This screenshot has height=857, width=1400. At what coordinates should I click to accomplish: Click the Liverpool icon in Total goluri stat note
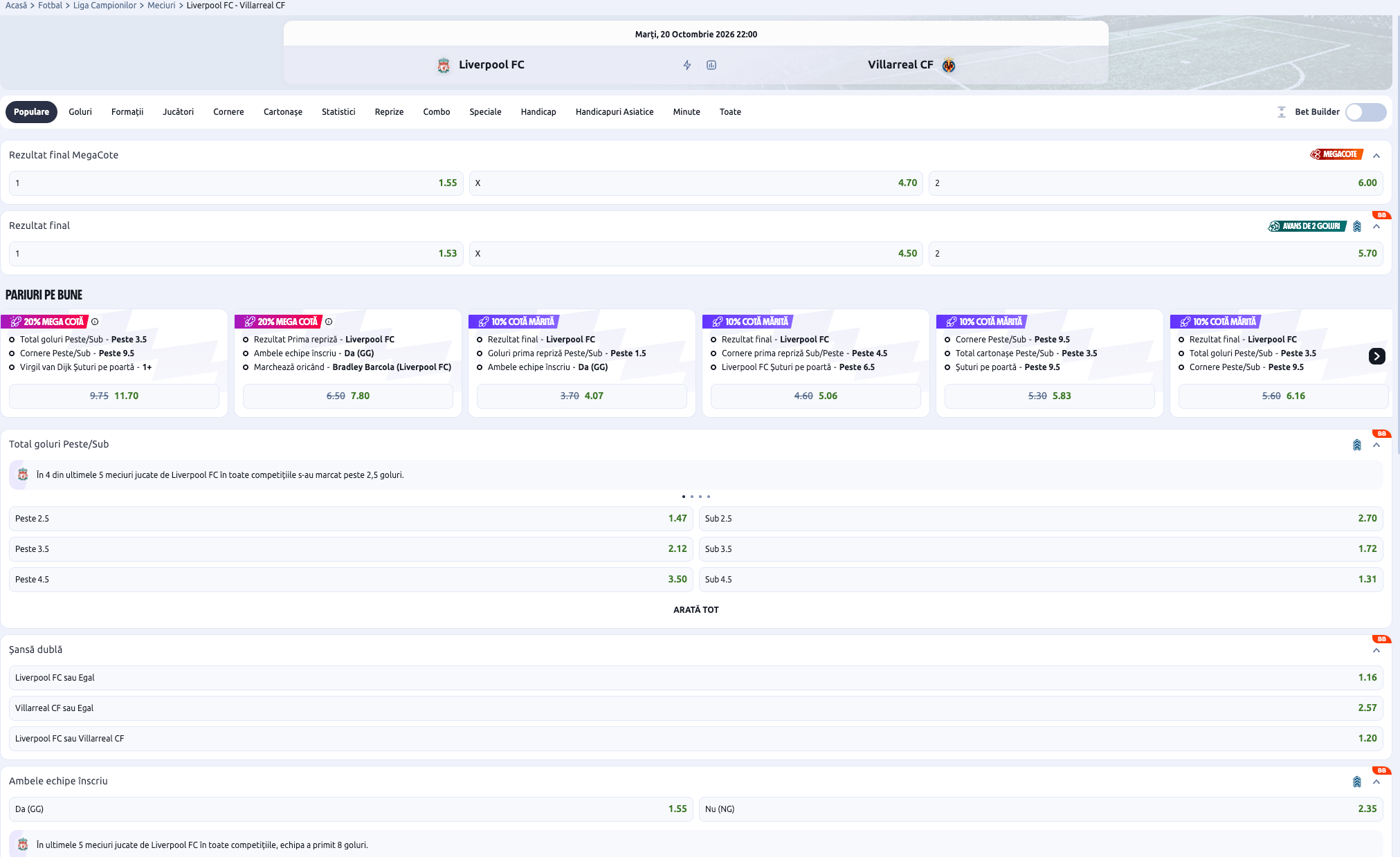click(x=23, y=474)
